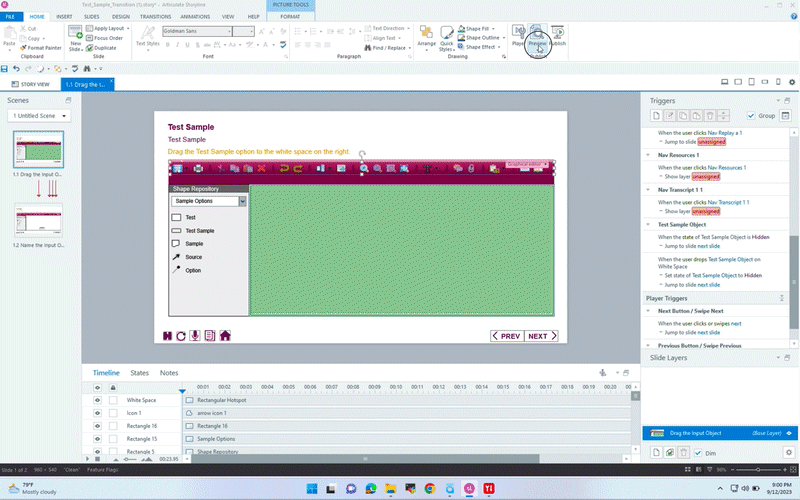Toggle the Dim checkbox in Slide Layers

(698, 453)
